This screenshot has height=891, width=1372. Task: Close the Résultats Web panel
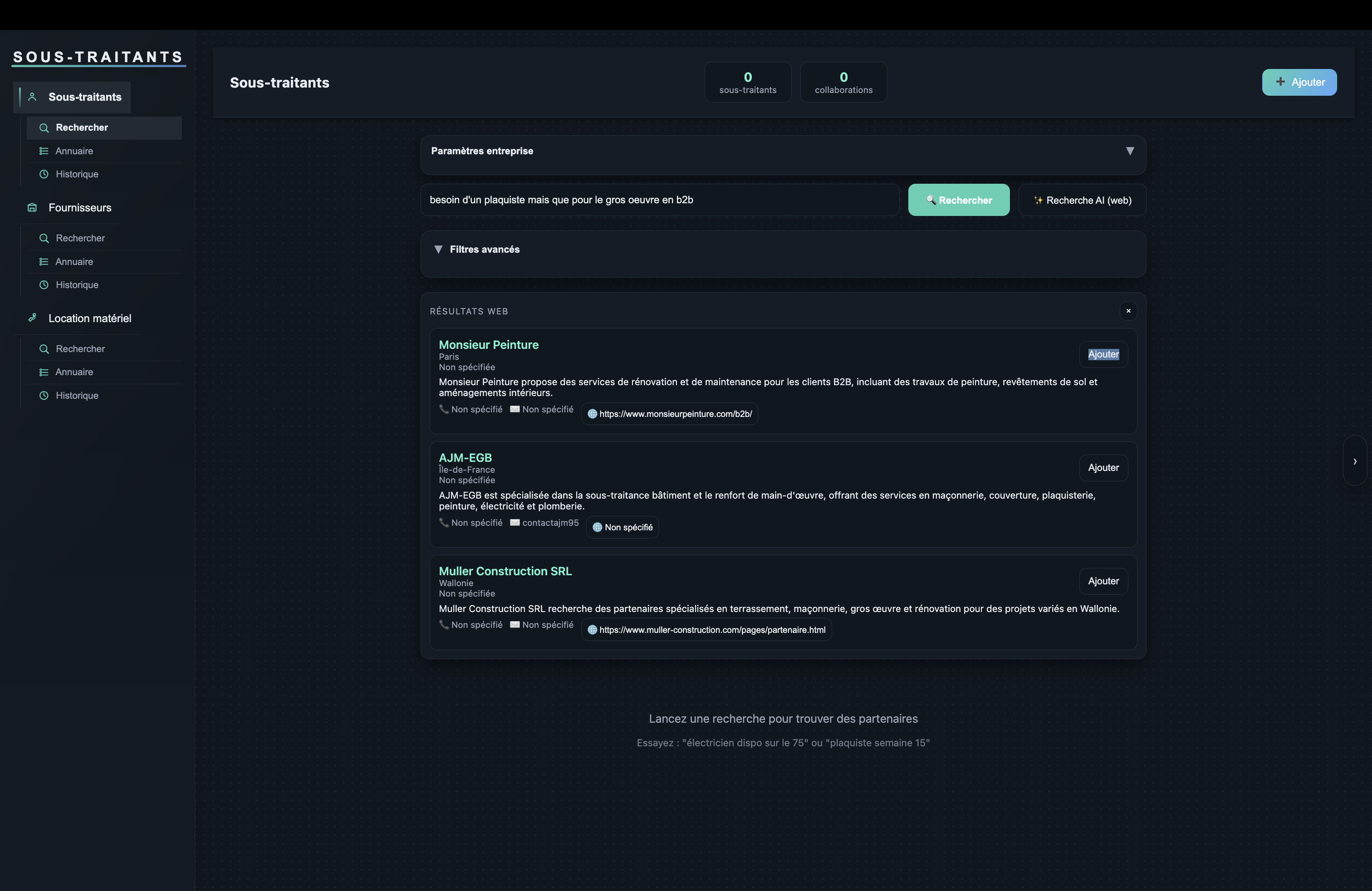(1128, 311)
